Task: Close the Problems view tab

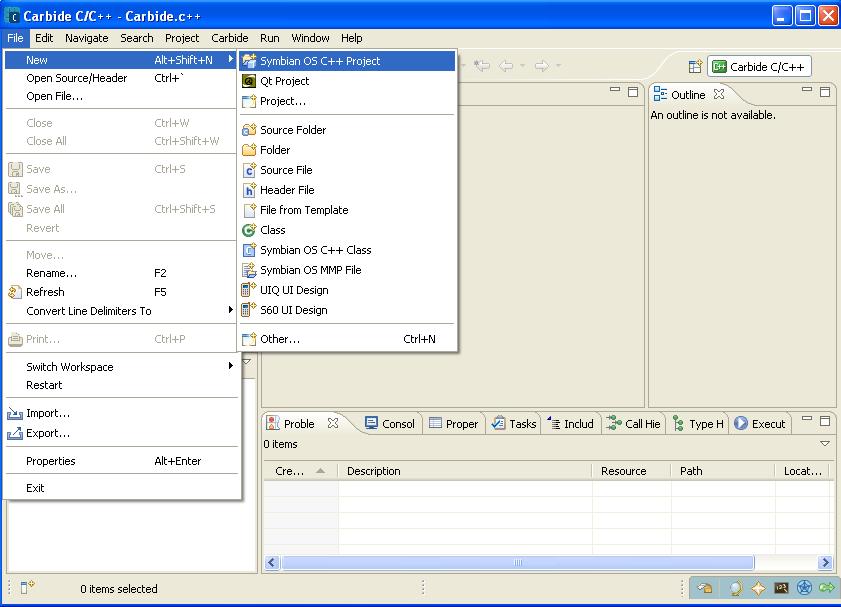Action: (333, 423)
